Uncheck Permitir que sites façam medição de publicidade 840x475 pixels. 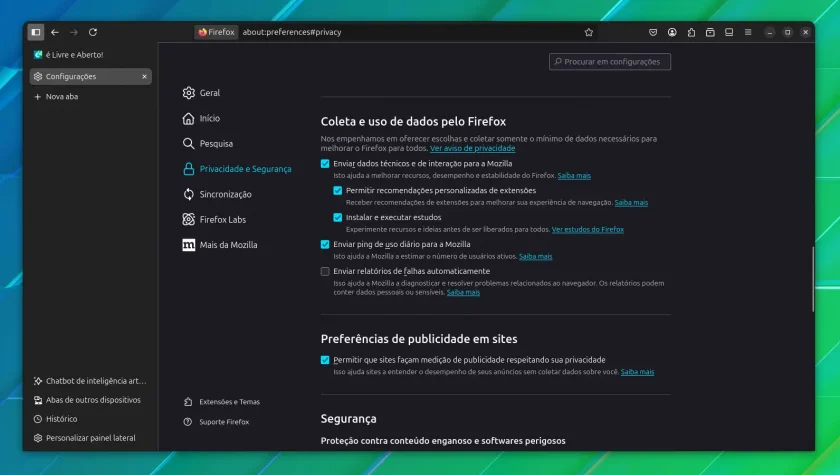pos(325,360)
